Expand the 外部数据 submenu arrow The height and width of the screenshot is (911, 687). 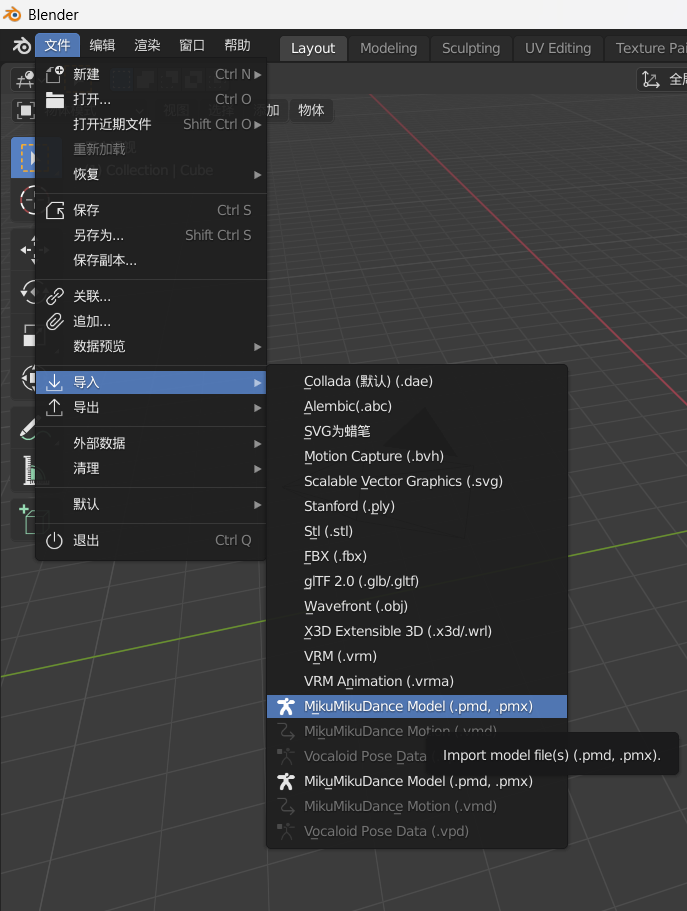257,444
